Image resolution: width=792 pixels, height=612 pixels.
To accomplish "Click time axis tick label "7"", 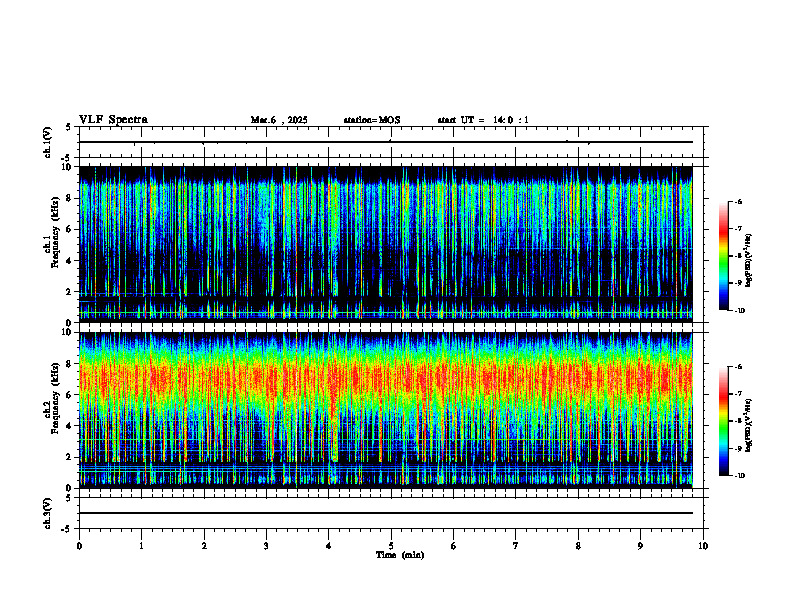I will pos(516,546).
